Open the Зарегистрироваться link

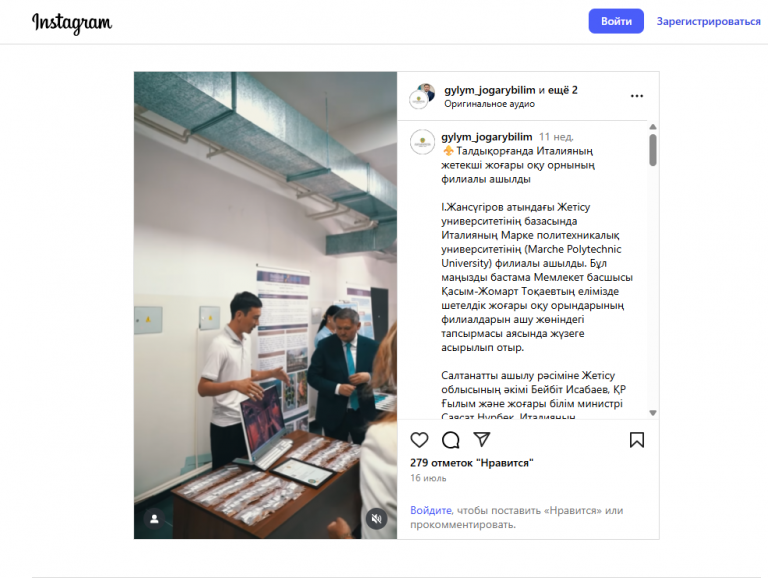pos(708,21)
